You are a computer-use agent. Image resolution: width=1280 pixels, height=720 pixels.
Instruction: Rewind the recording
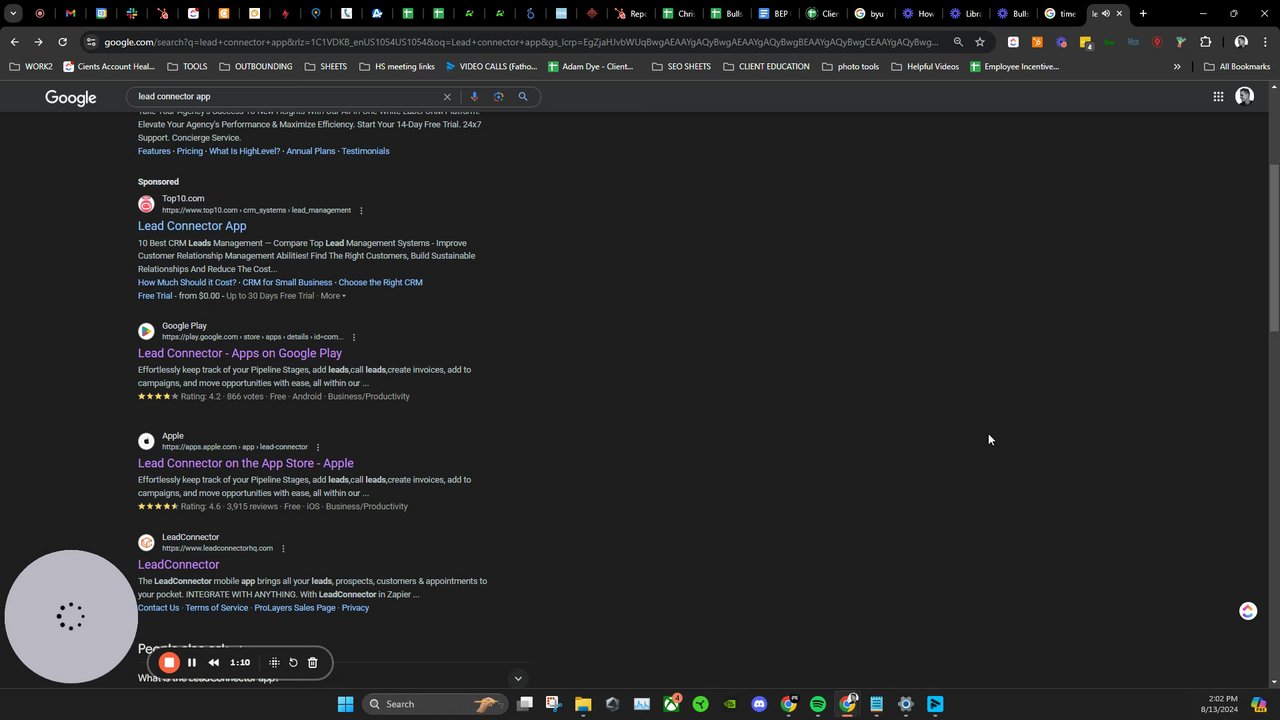pos(214,662)
